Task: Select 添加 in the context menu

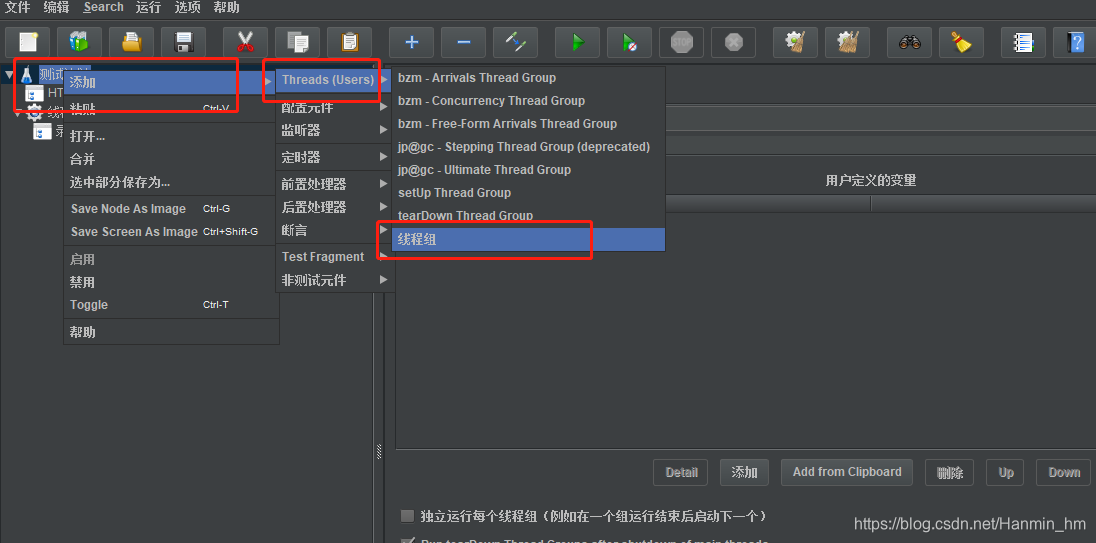Action: 171,82
